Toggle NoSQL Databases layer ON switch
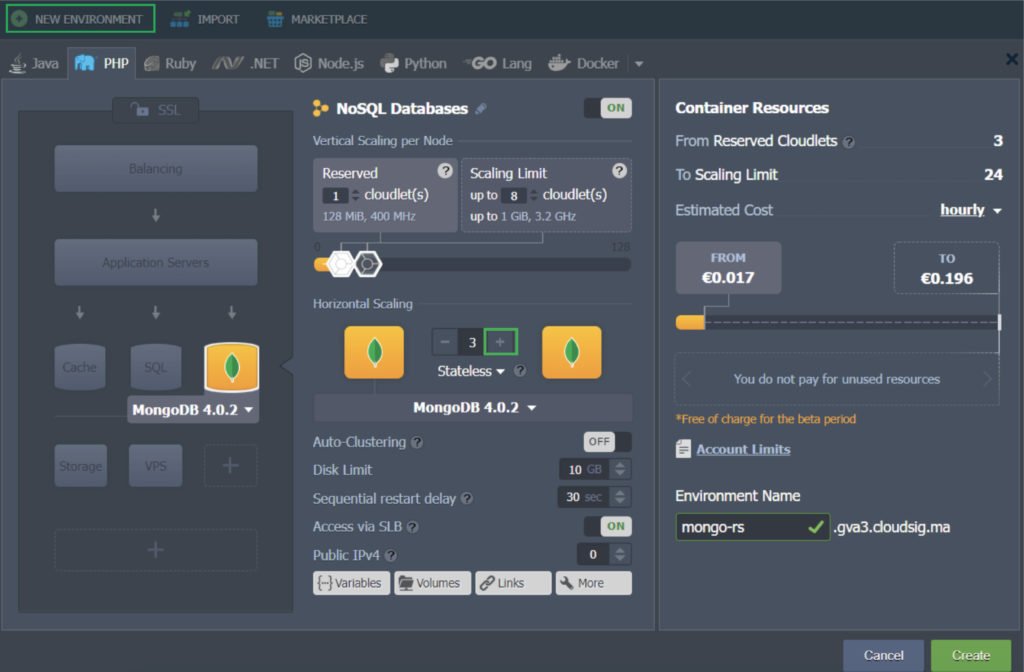 [608, 108]
